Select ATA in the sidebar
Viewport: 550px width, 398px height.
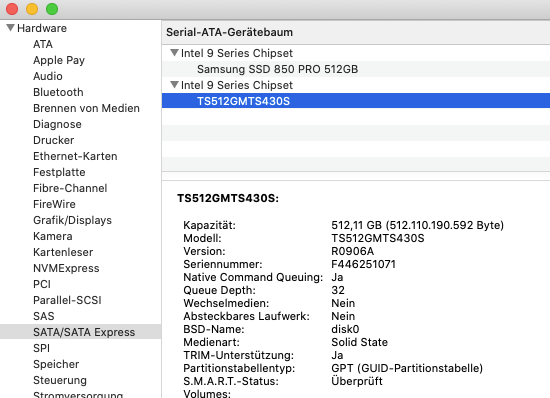coord(43,44)
